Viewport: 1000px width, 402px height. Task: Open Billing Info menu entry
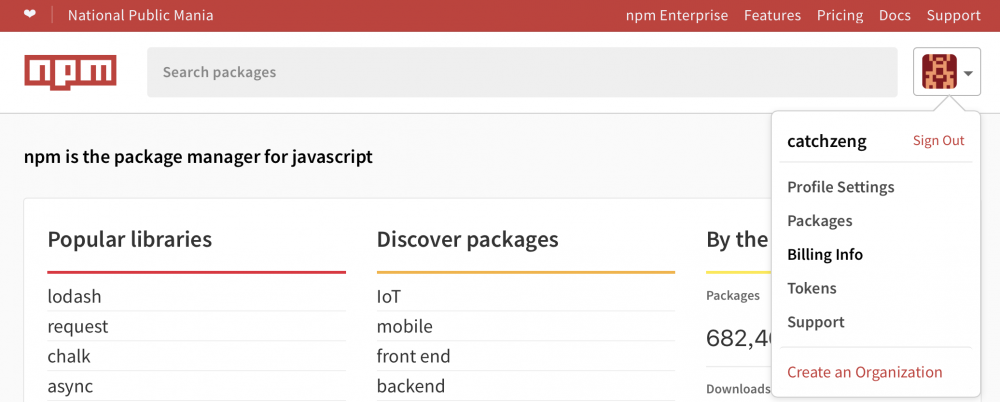825,255
